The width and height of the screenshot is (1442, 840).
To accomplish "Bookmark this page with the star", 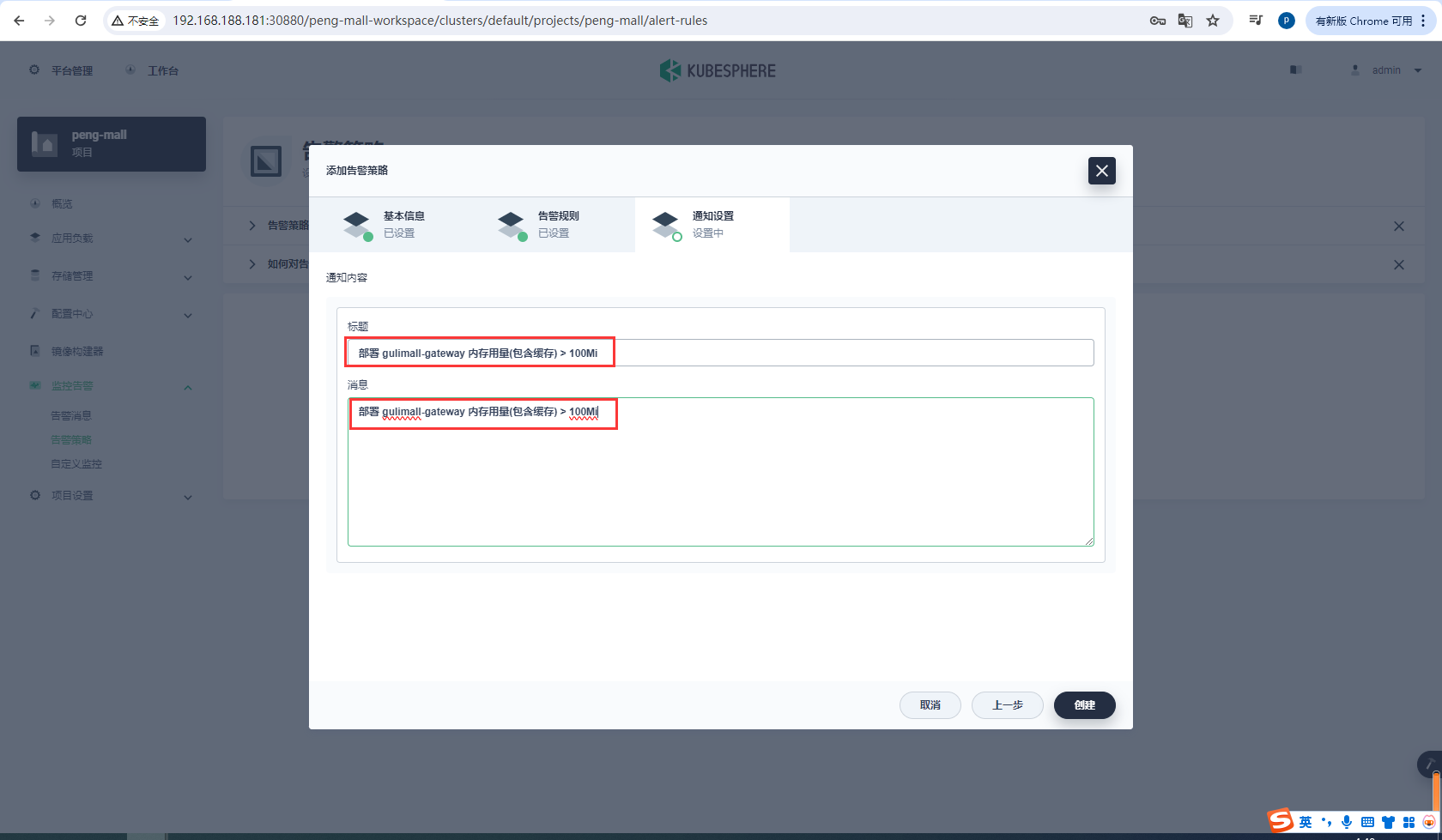I will [1213, 21].
